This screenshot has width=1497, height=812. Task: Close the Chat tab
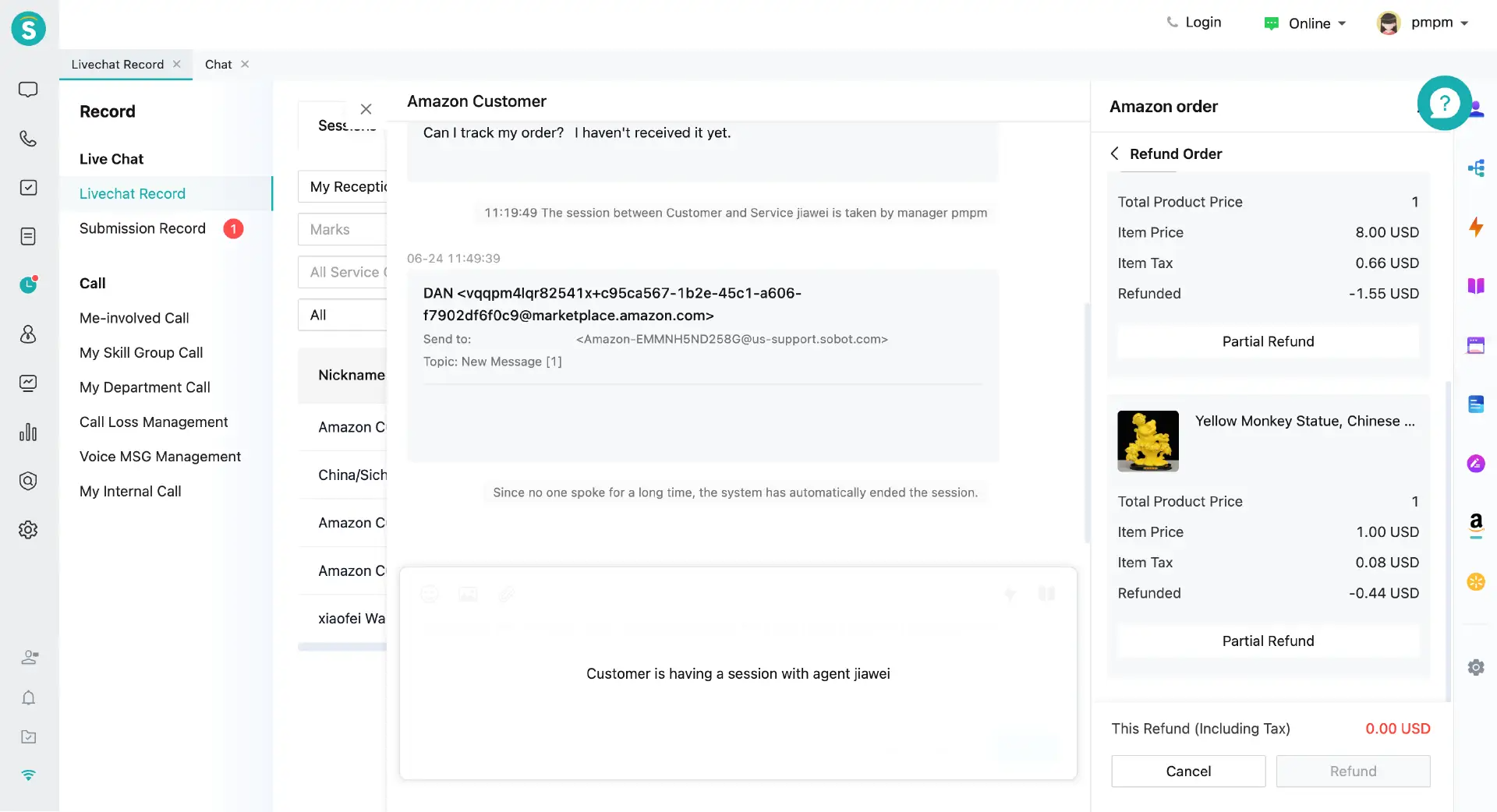pos(245,64)
